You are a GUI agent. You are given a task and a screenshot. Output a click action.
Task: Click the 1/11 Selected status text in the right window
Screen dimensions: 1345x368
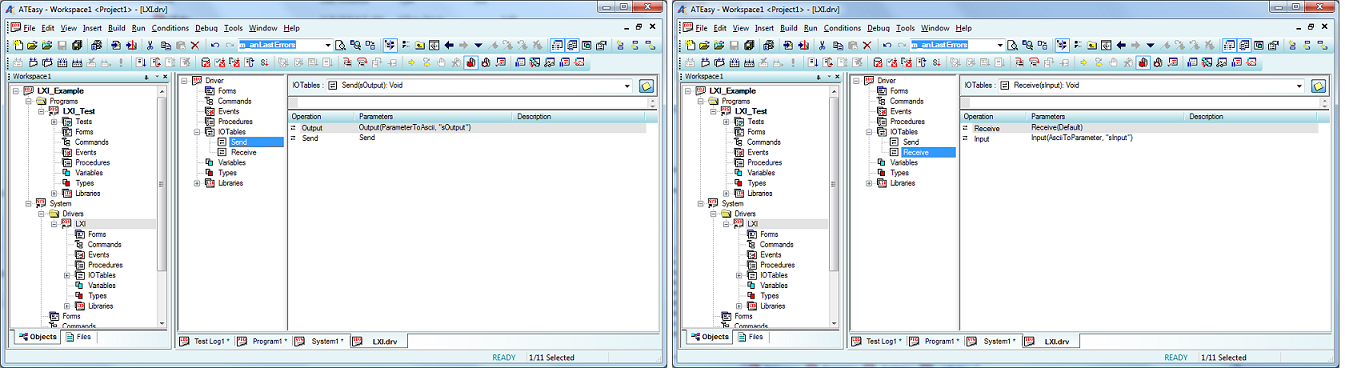pos(1223,357)
